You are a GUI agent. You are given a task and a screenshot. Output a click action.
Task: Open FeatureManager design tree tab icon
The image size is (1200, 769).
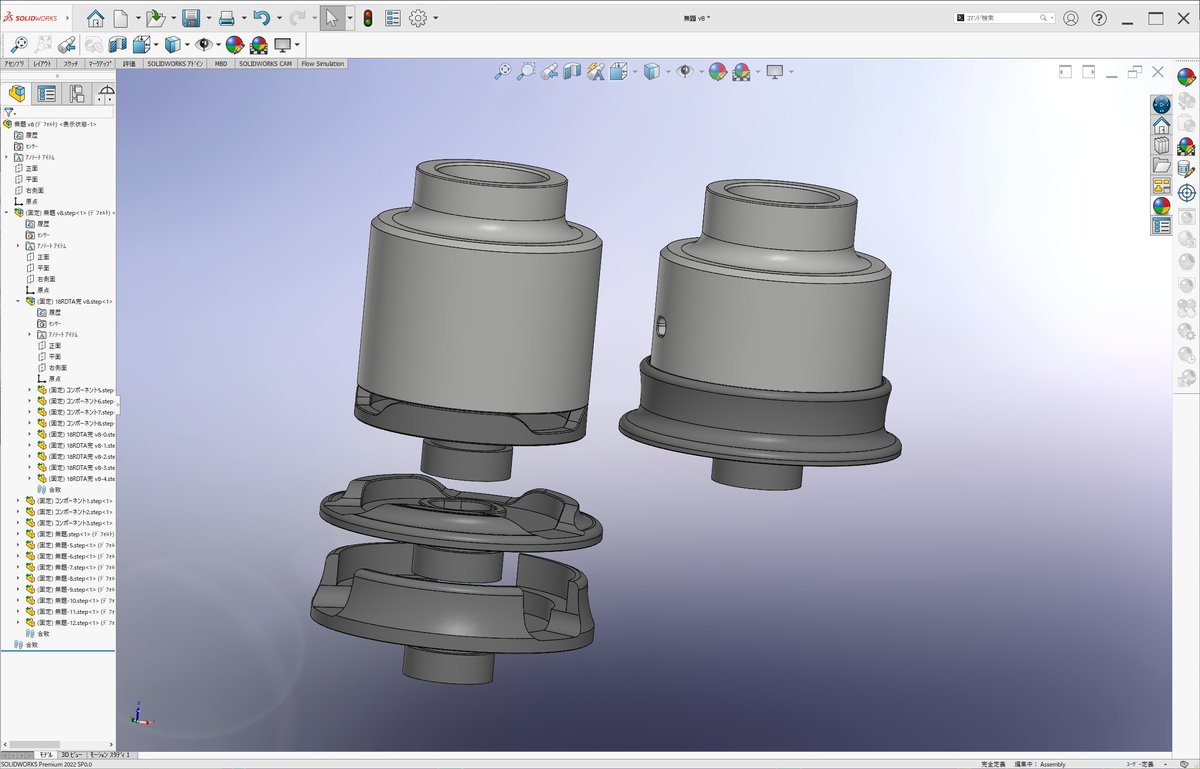(x=17, y=94)
